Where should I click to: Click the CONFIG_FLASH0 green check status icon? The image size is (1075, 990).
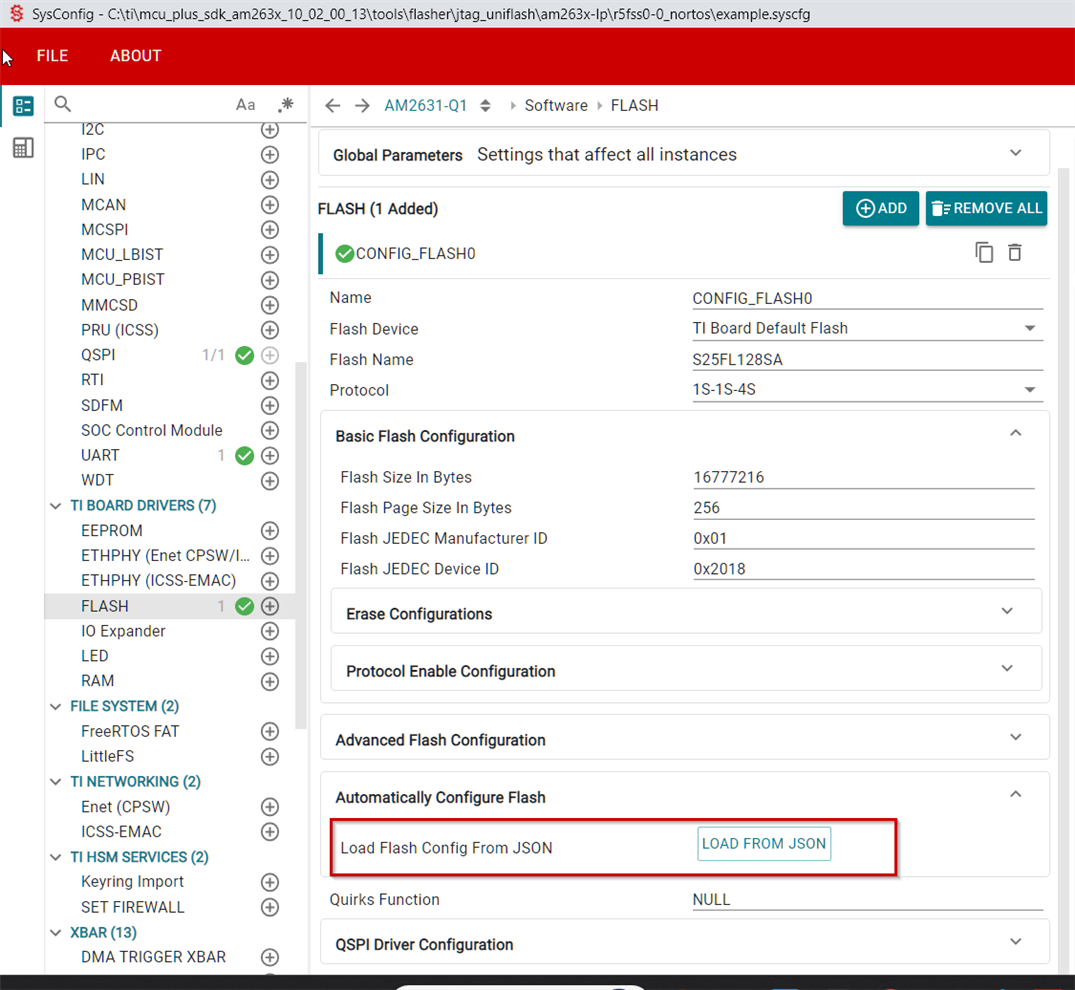(x=344, y=254)
